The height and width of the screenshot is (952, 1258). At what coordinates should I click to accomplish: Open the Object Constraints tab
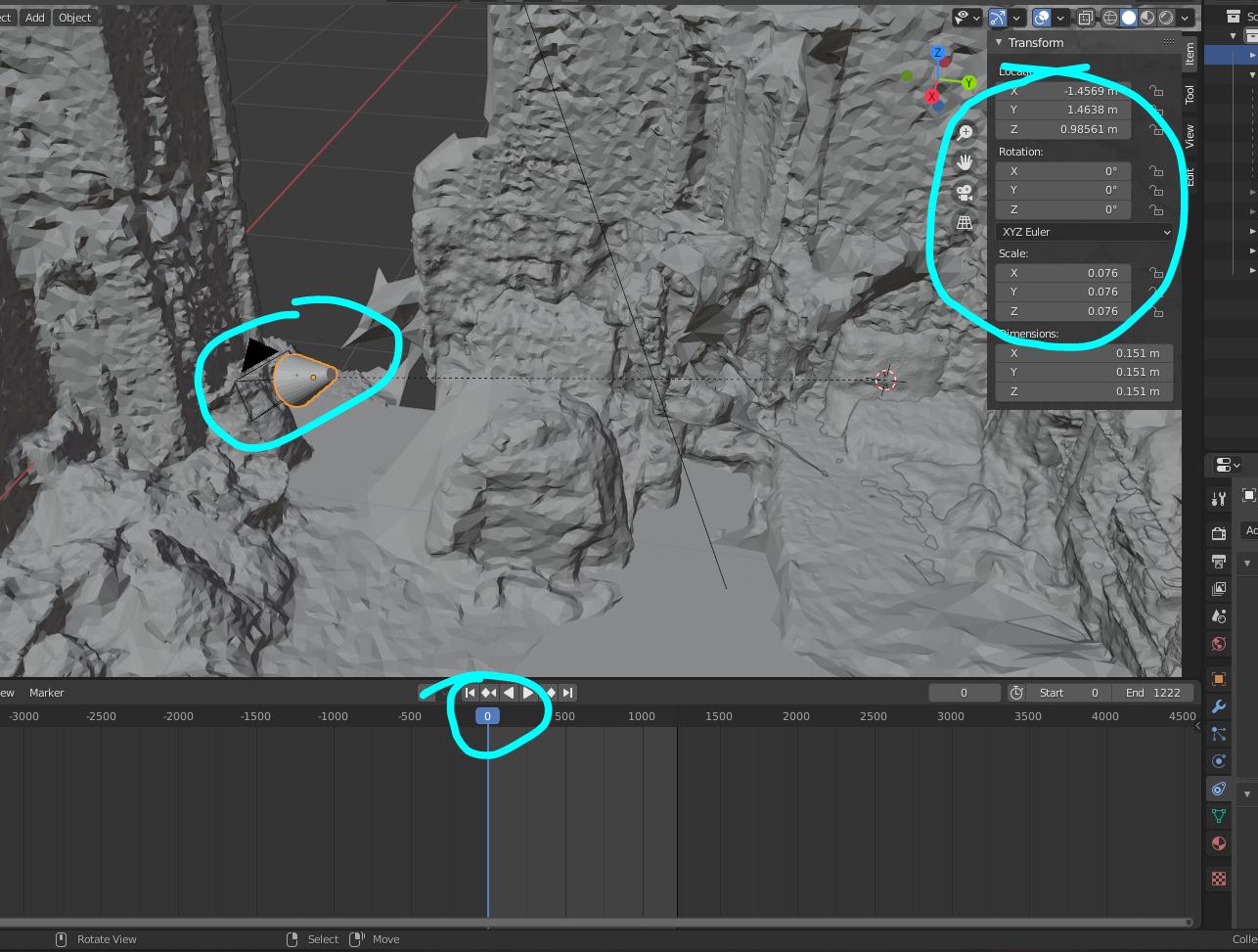tap(1219, 789)
